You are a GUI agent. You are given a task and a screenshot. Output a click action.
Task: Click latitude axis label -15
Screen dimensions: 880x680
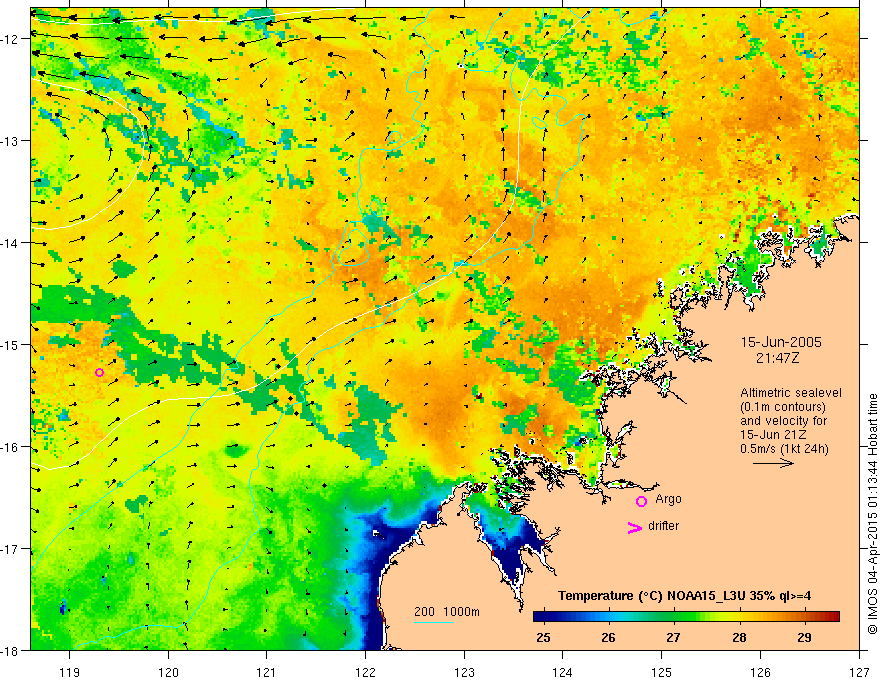(10, 344)
